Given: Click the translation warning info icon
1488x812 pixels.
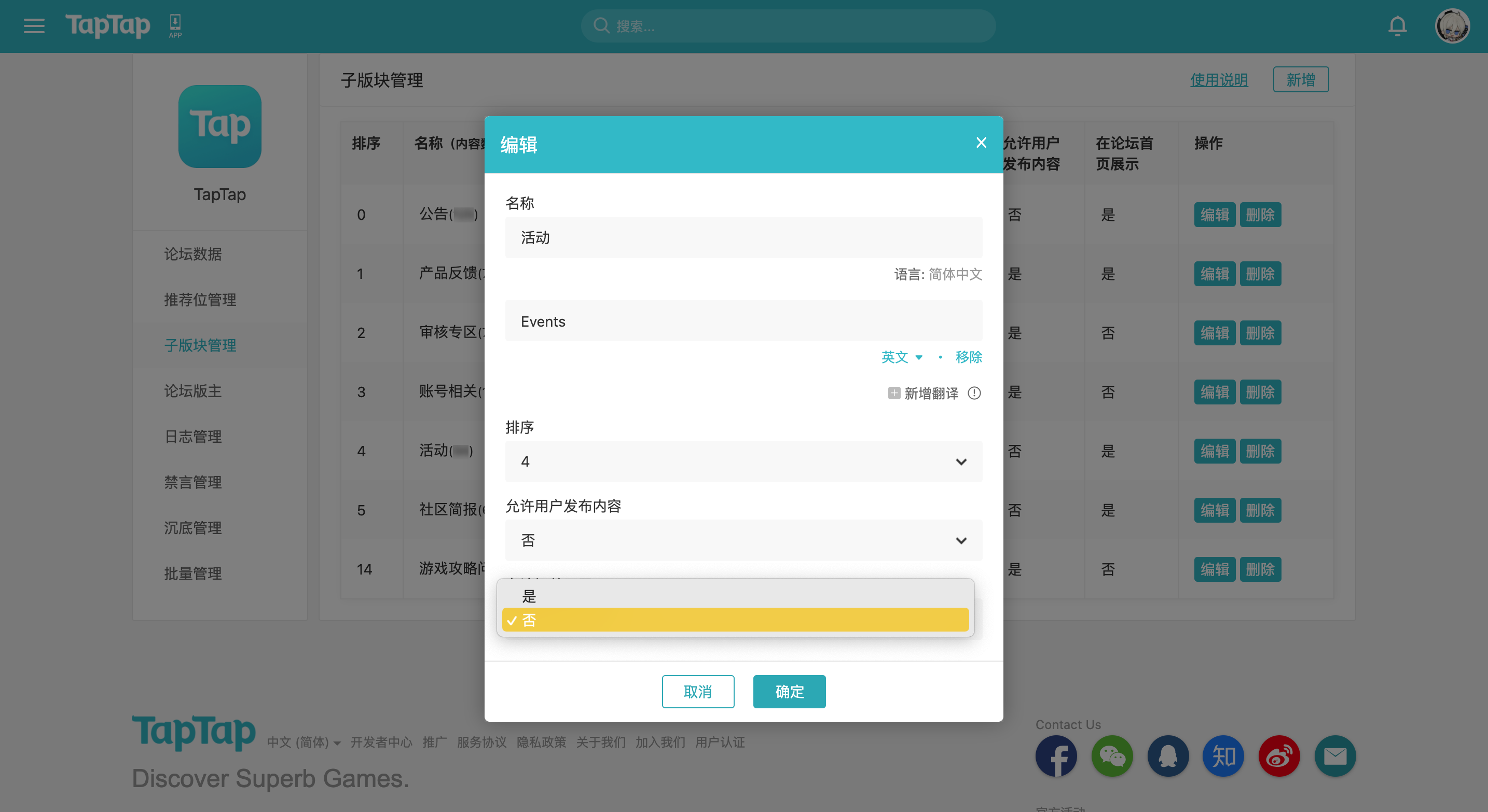Looking at the screenshot, I should (x=974, y=393).
